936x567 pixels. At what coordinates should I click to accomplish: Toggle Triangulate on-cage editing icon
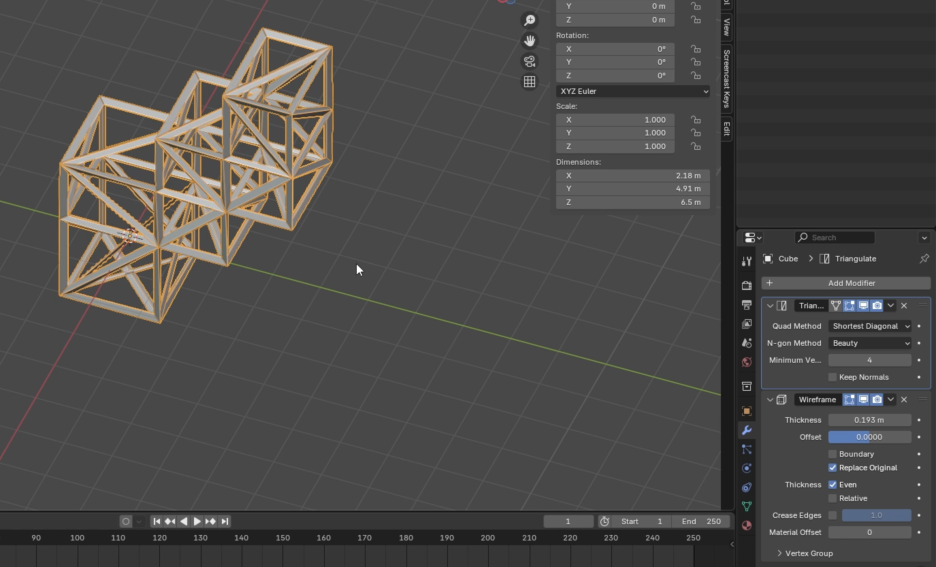pyautogui.click(x=836, y=306)
